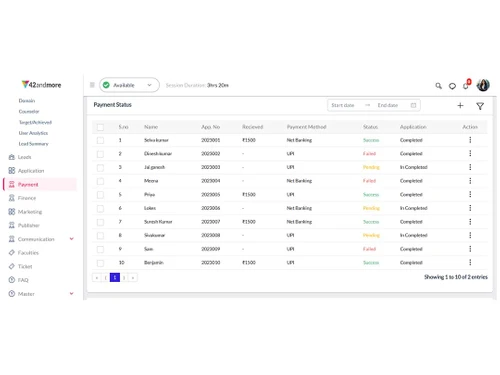500x375 pixels.
Task: Open actions menu for Meena row
Action: pos(470,181)
